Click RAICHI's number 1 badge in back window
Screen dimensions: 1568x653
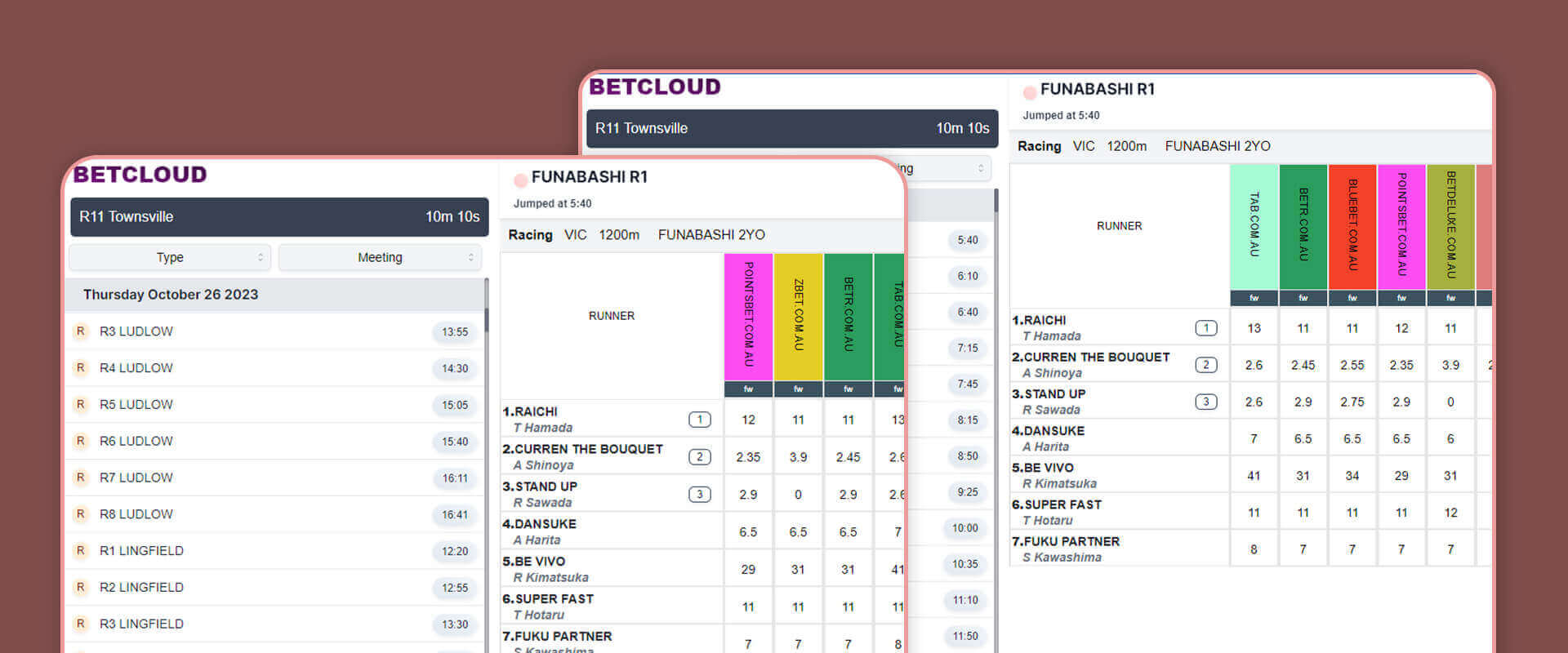(x=1206, y=328)
